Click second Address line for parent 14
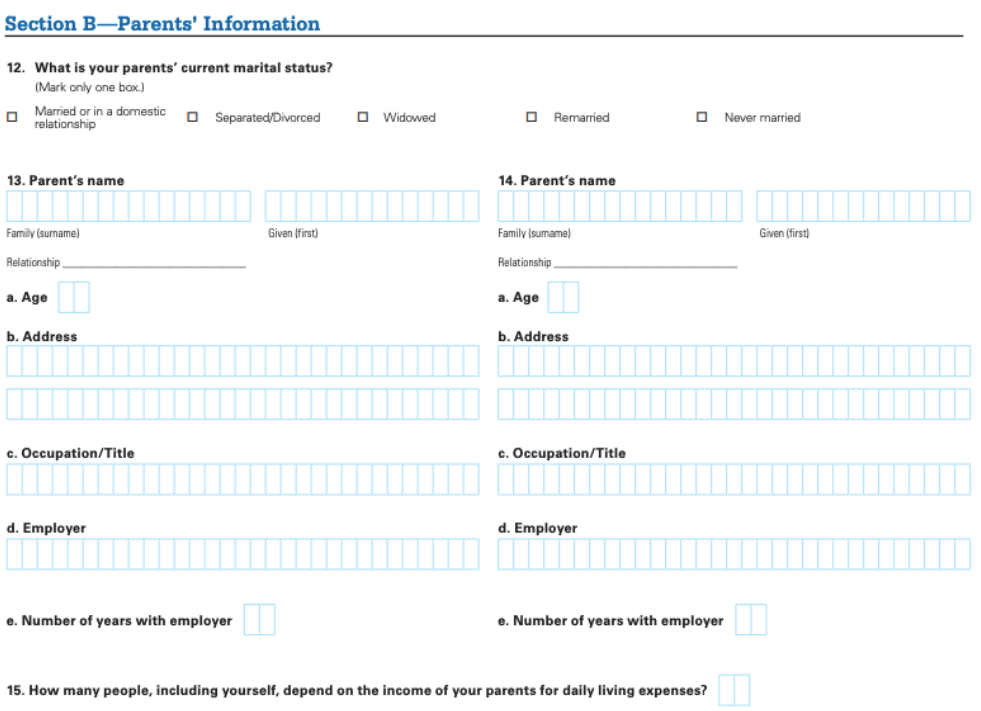This screenshot has width=981, height=711. click(734, 404)
